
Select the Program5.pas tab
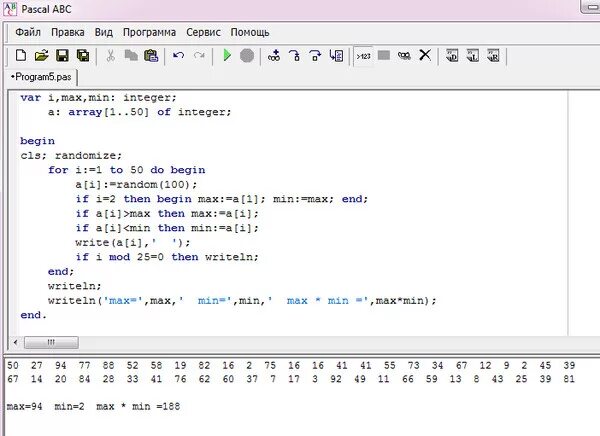[x=42, y=77]
